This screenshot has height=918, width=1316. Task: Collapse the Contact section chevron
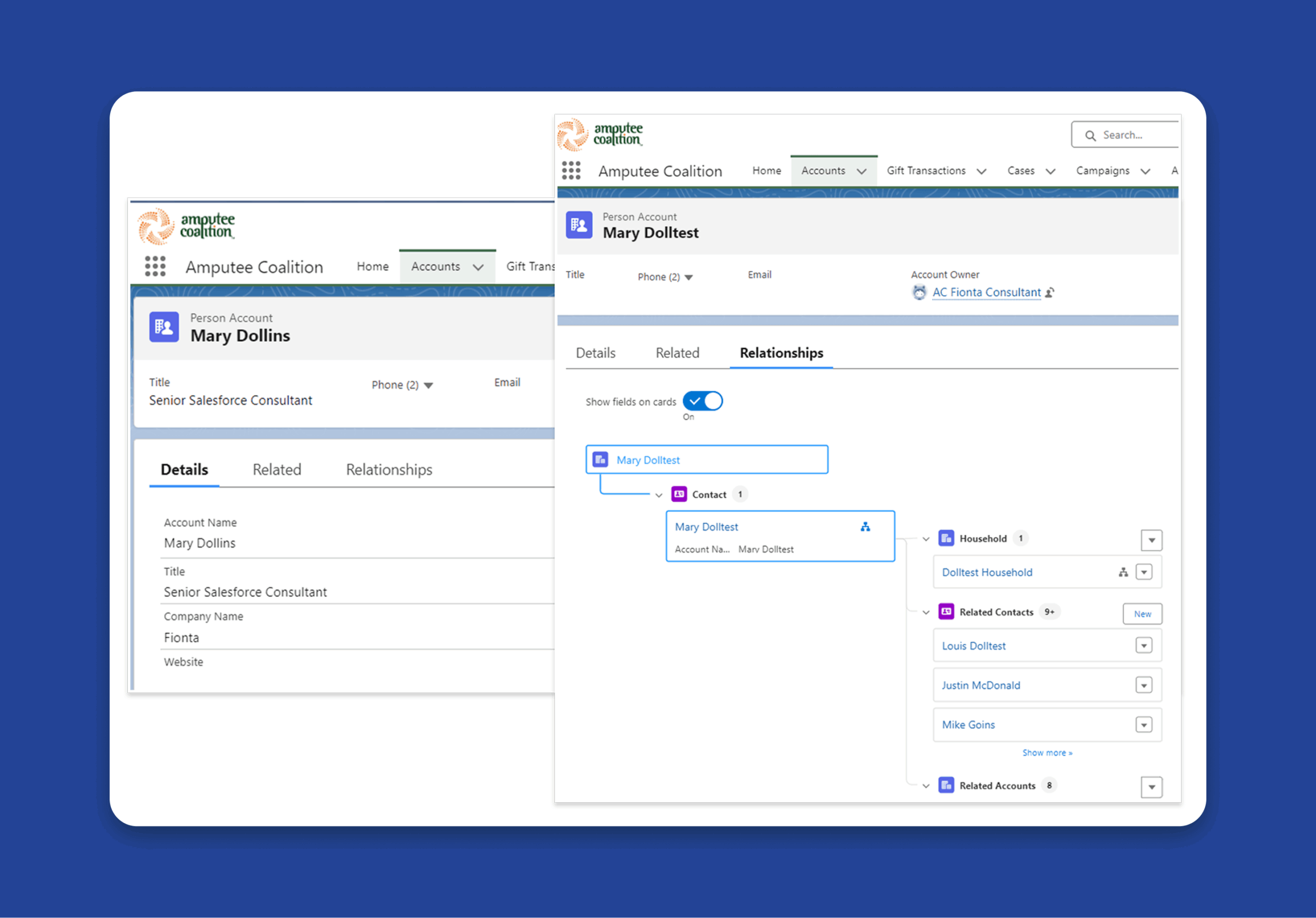pyautogui.click(x=659, y=495)
